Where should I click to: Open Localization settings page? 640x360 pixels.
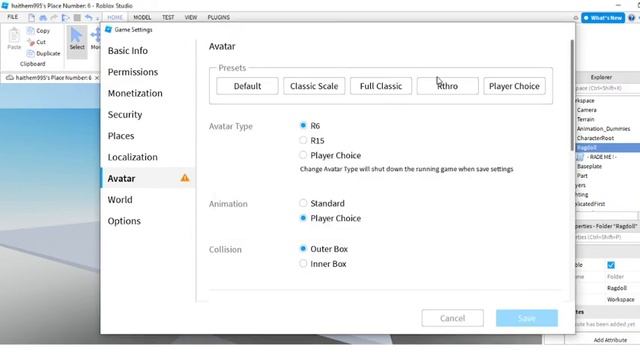tap(133, 157)
